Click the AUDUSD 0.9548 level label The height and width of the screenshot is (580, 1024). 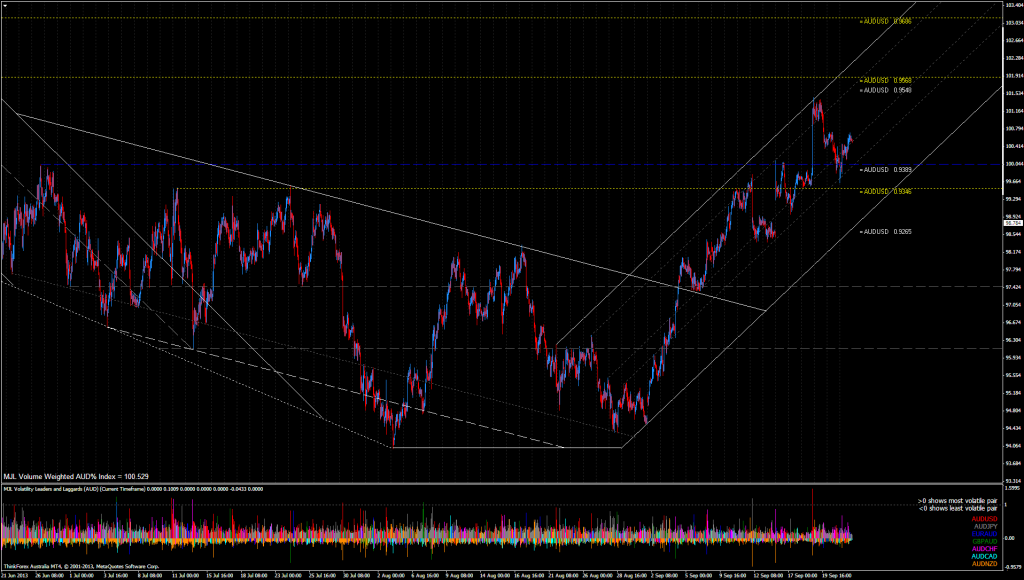pos(886,90)
